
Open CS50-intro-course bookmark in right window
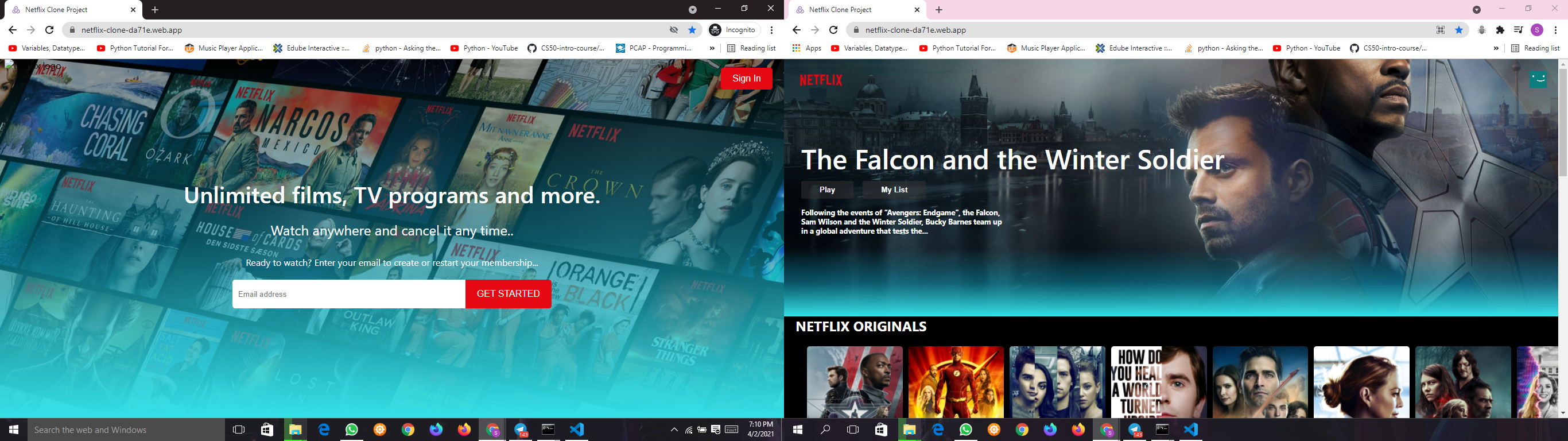click(x=1388, y=48)
